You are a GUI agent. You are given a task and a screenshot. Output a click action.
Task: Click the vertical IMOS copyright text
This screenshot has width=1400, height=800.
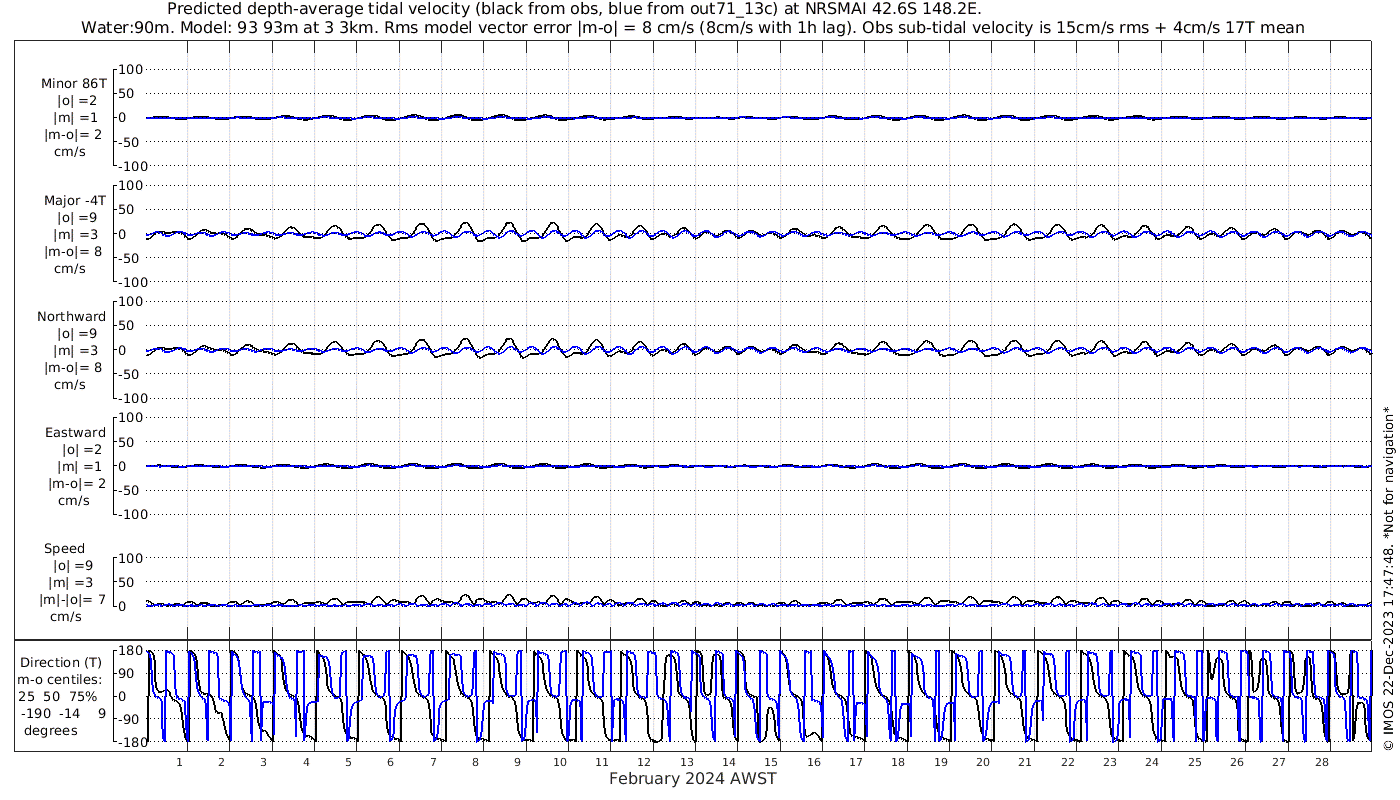[1387, 578]
